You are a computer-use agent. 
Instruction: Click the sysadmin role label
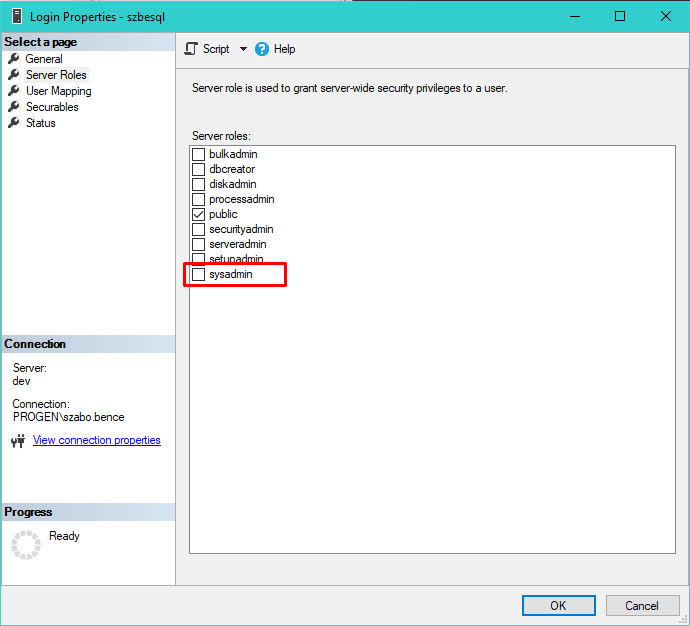tap(231, 274)
